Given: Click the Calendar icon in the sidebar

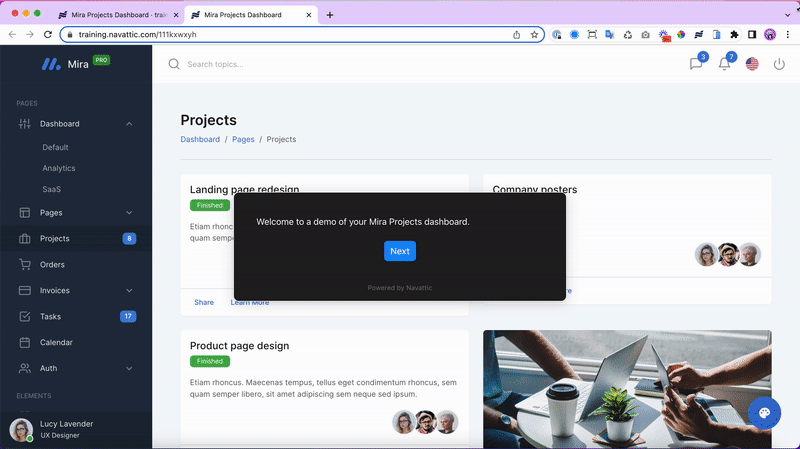Looking at the screenshot, I should click(x=24, y=342).
